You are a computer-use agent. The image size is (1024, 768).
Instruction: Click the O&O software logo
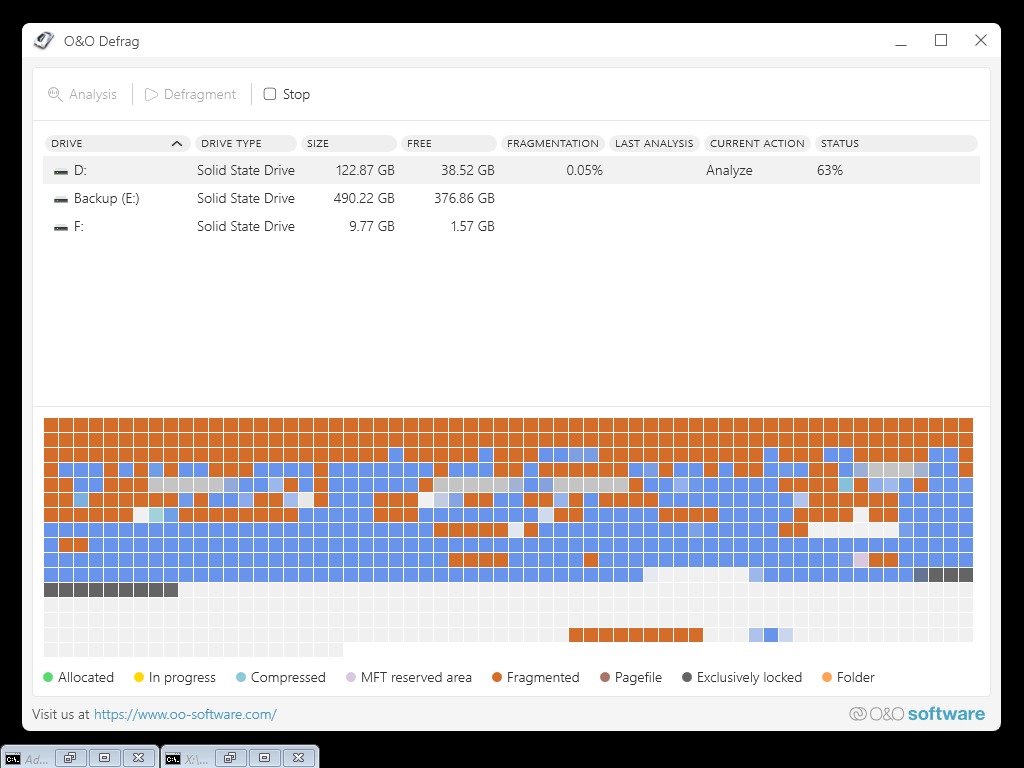(917, 714)
